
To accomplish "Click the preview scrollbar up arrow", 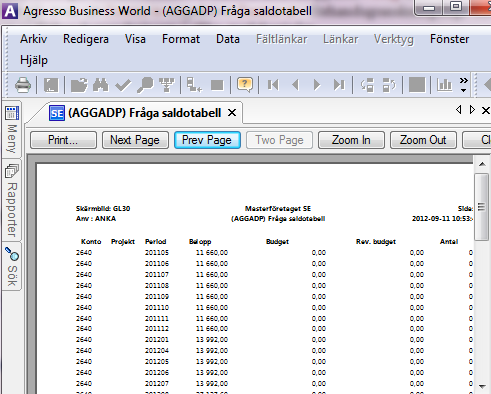I will pyautogui.click(x=482, y=164).
